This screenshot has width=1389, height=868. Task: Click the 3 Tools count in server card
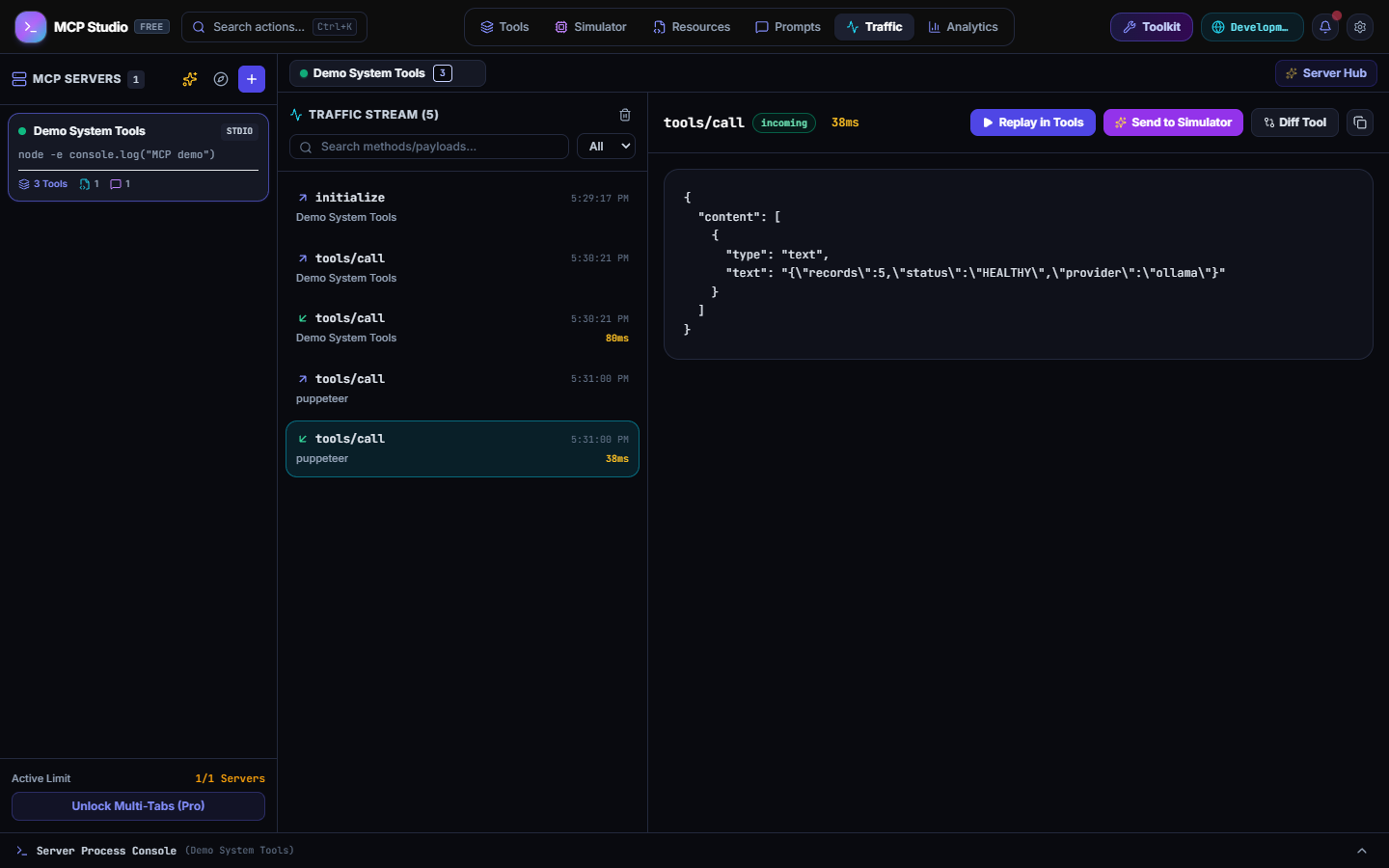pyautogui.click(x=43, y=184)
